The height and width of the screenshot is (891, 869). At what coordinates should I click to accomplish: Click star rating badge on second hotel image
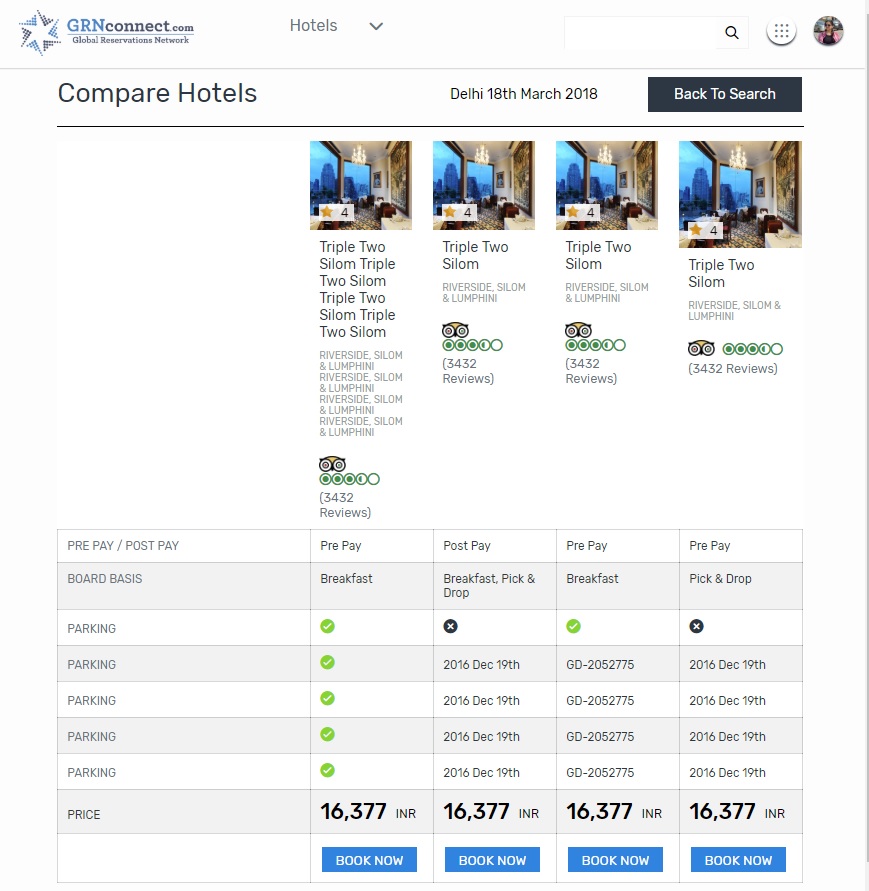coord(459,213)
